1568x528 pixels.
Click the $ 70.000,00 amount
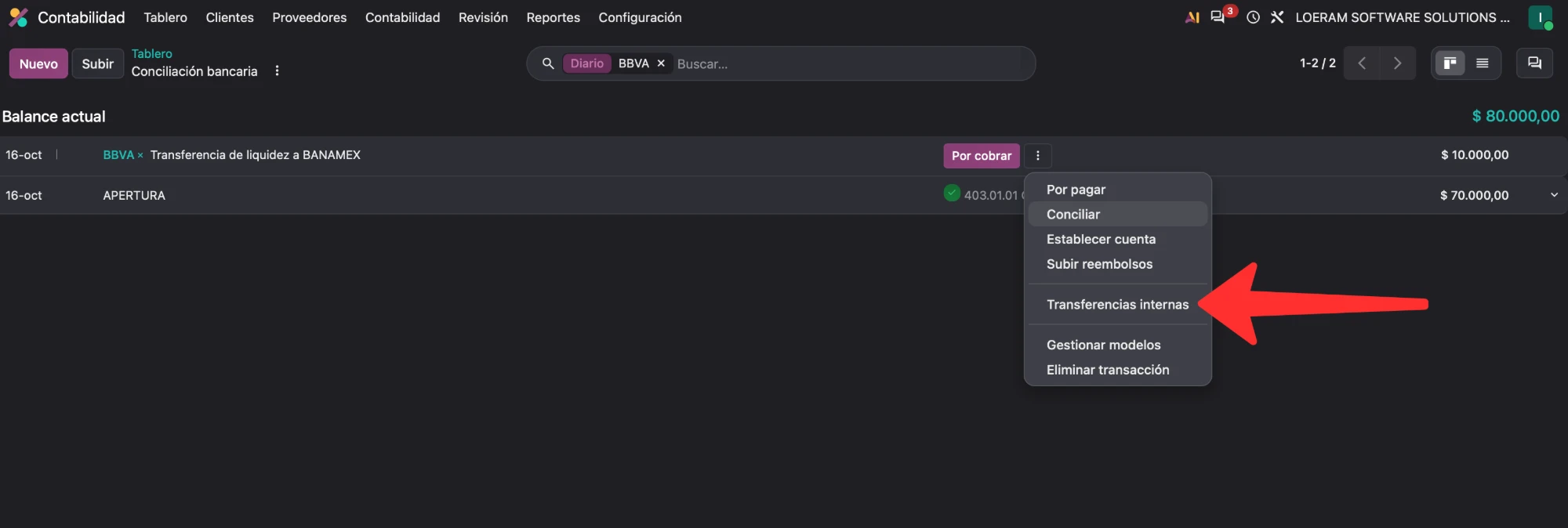[x=1474, y=195]
